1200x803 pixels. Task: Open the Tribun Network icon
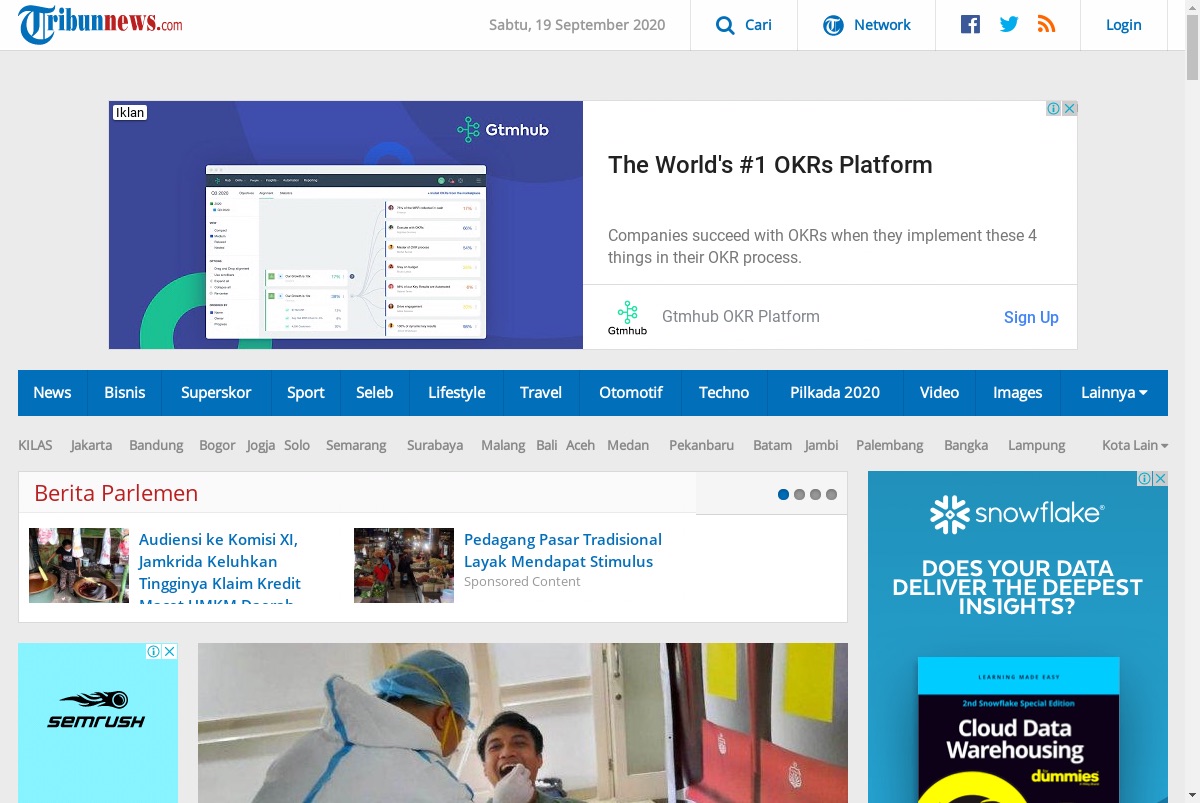coord(833,25)
